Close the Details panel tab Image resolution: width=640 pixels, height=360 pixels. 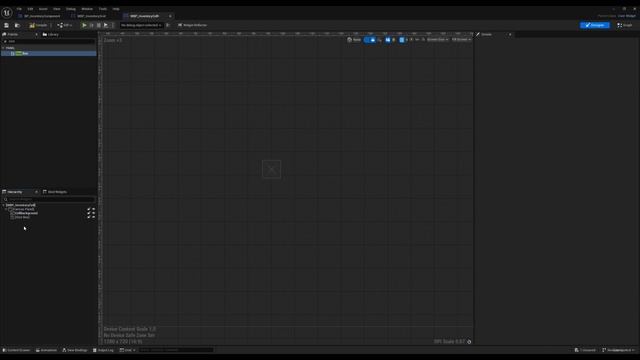tap(510, 35)
